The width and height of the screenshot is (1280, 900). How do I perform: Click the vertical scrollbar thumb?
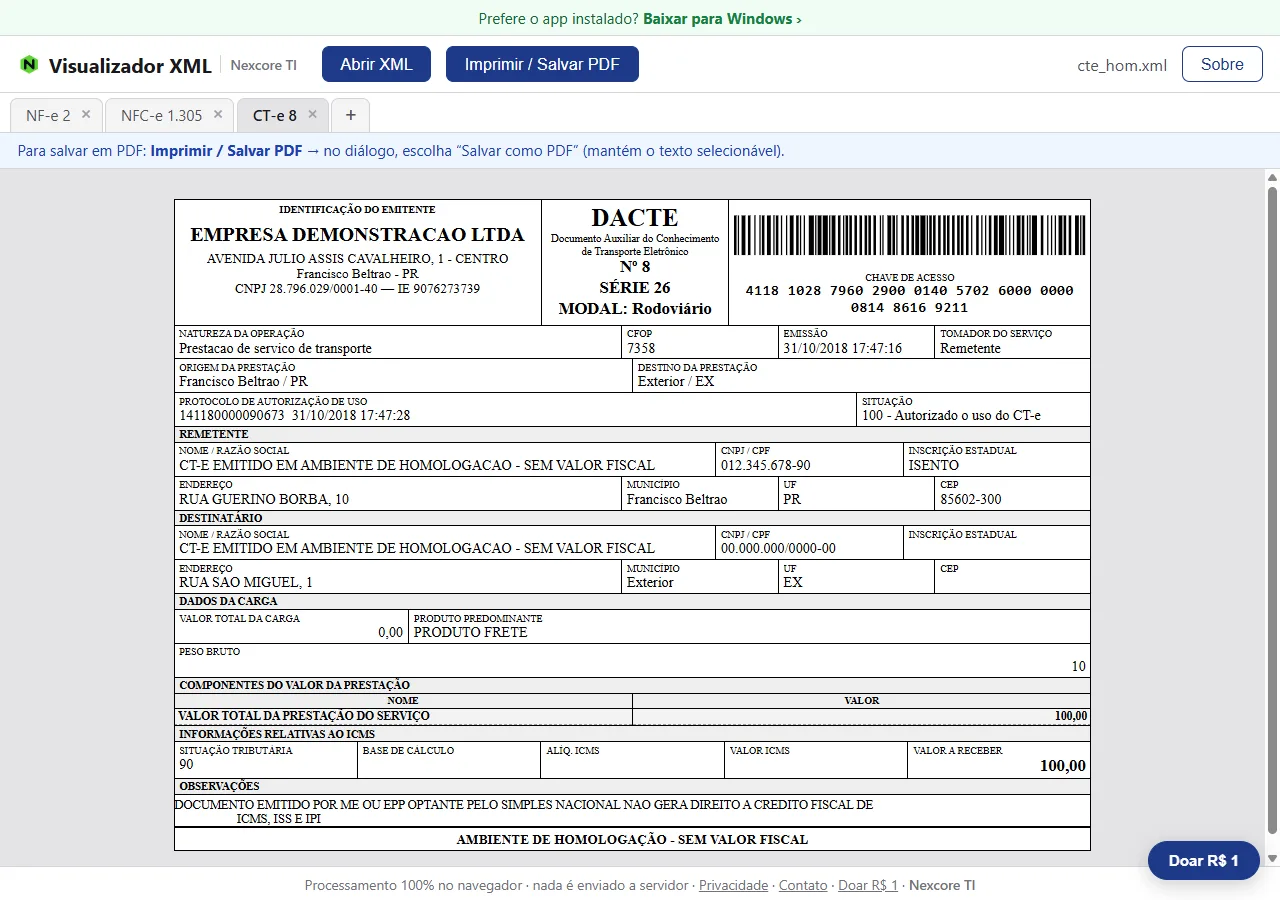(1272, 510)
